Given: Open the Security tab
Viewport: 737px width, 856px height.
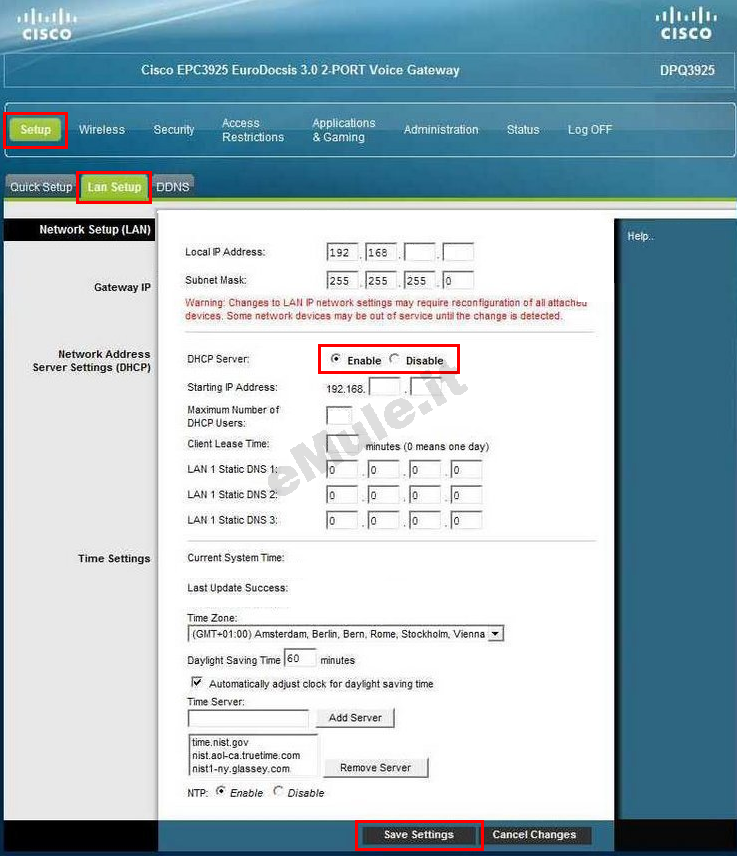Looking at the screenshot, I should (174, 130).
